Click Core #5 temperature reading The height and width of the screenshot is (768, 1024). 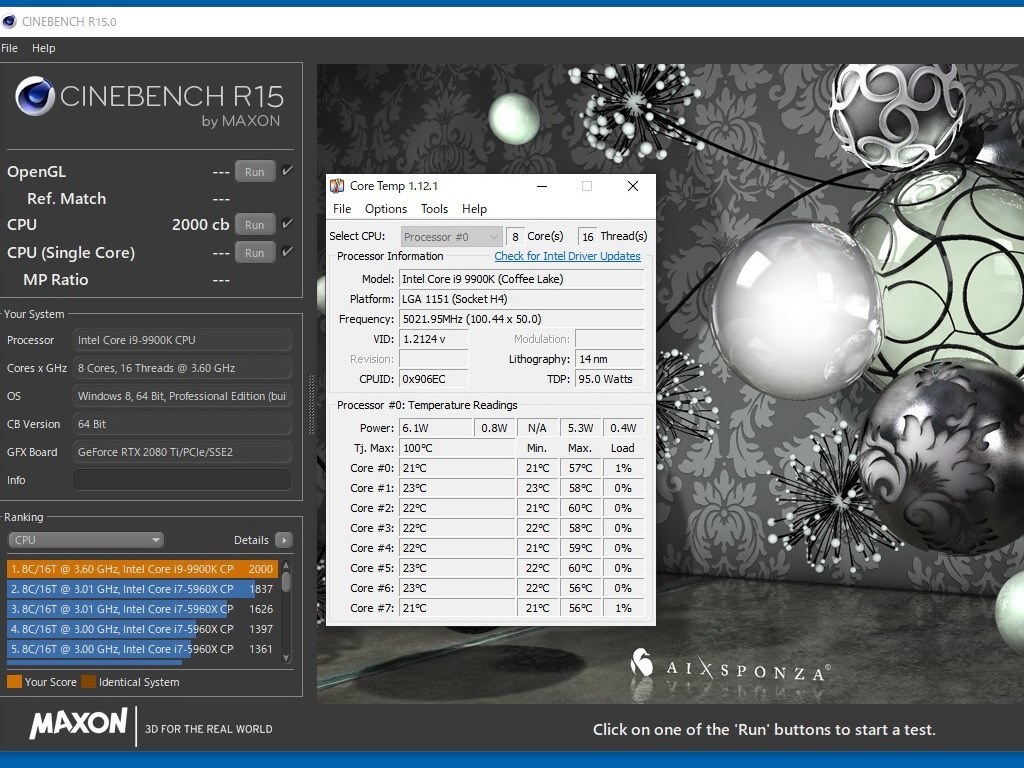457,568
